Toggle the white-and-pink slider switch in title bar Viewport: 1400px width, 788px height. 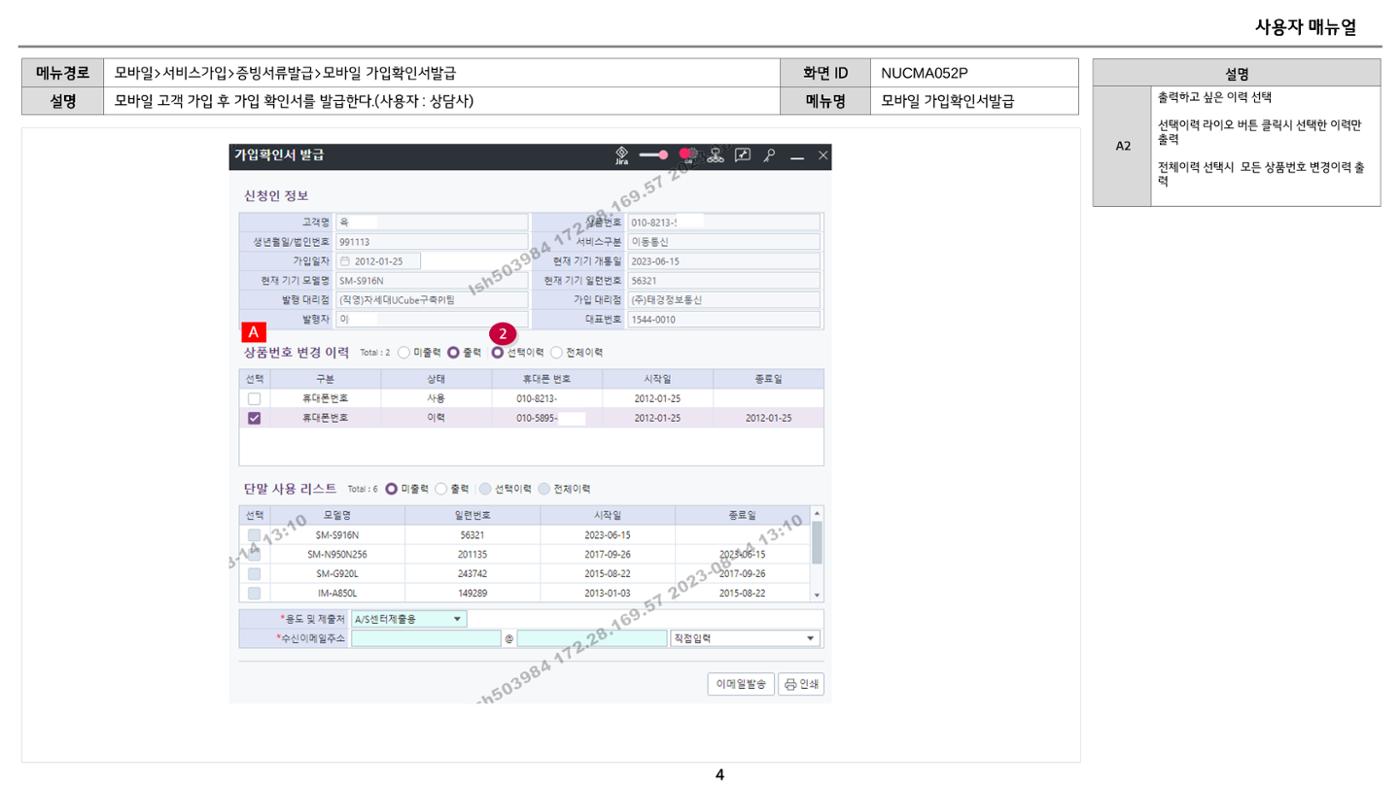655,156
